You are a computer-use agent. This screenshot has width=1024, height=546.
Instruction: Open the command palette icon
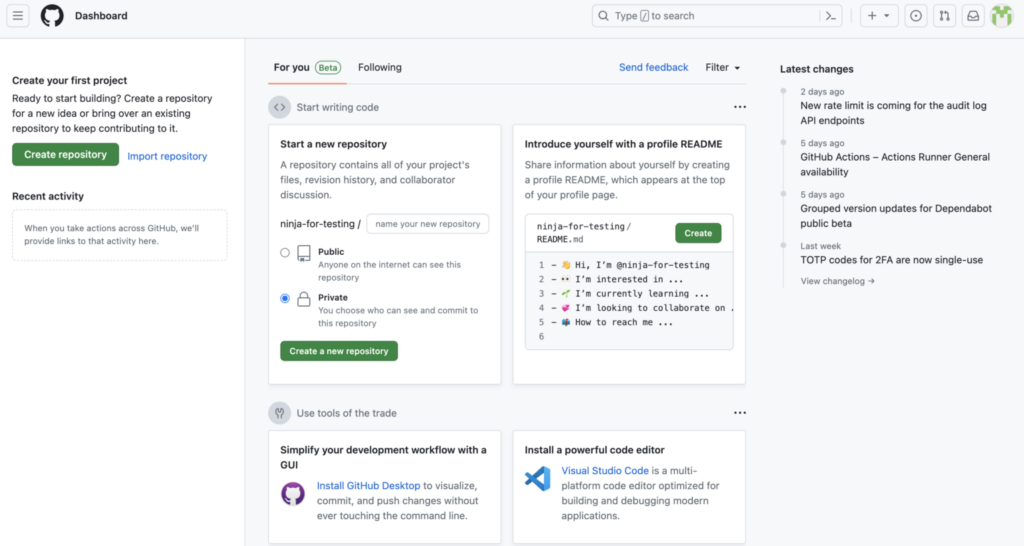[x=831, y=16]
